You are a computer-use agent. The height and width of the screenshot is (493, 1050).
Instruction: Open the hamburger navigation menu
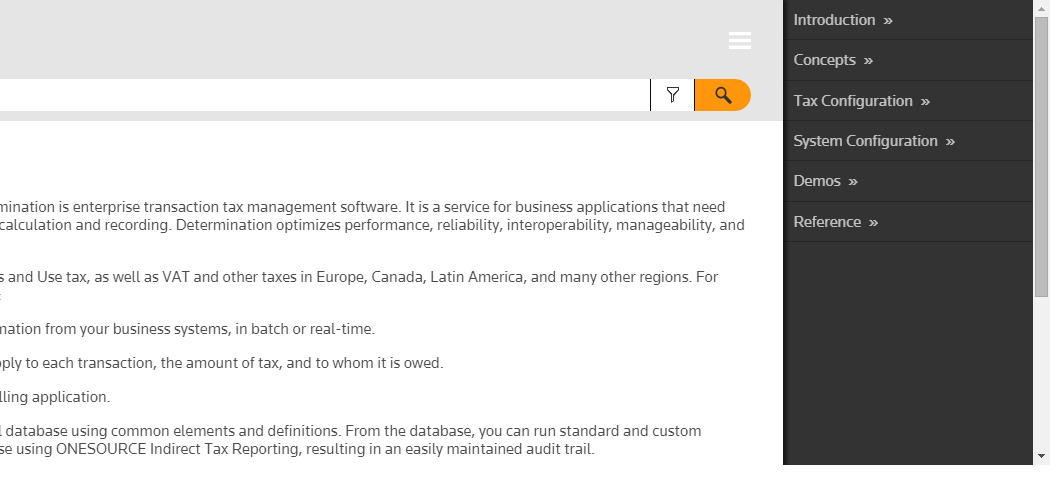740,40
